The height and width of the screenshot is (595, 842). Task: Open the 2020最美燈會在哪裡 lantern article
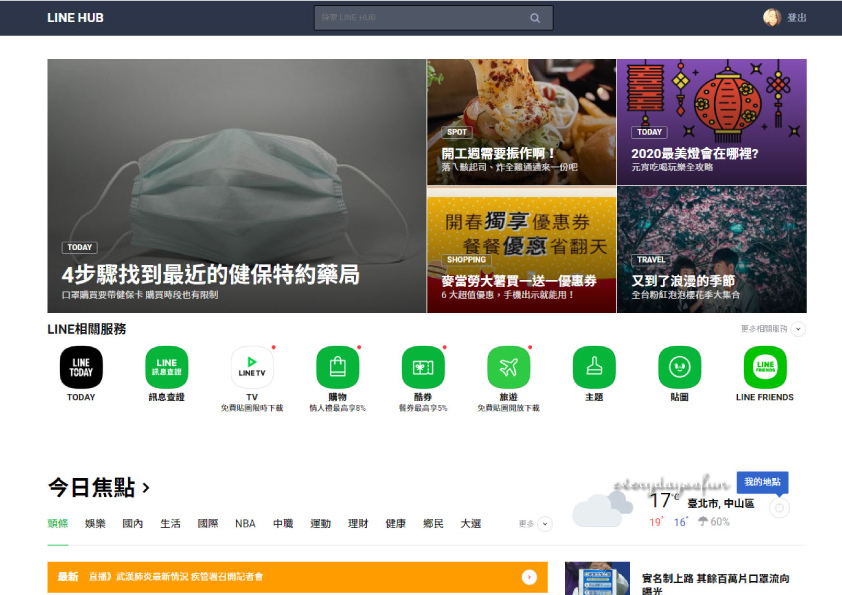[x=712, y=122]
